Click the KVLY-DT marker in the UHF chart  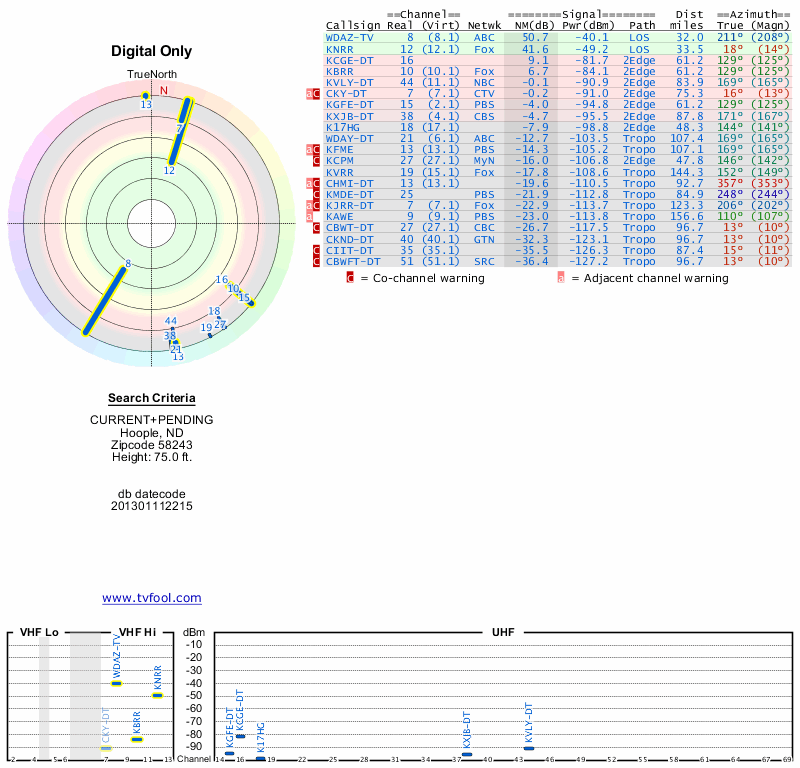pos(529,748)
